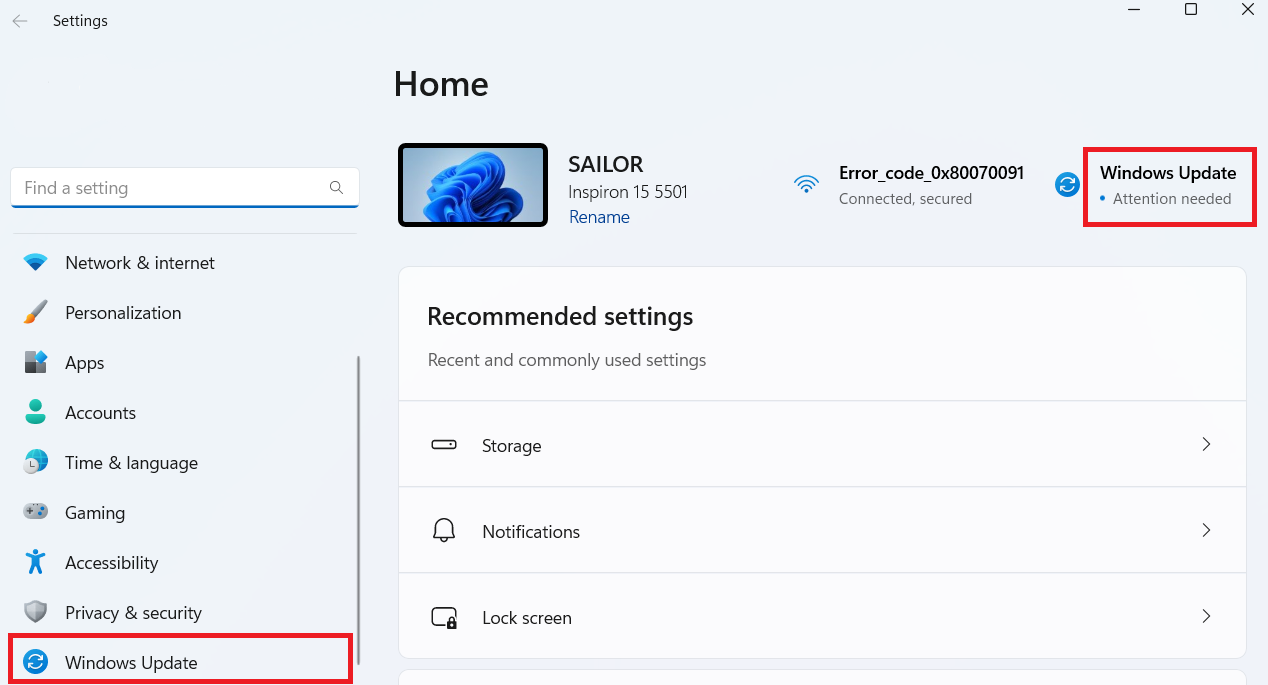Click the Apps sidebar icon
Viewport: 1268px width, 685px height.
point(36,363)
